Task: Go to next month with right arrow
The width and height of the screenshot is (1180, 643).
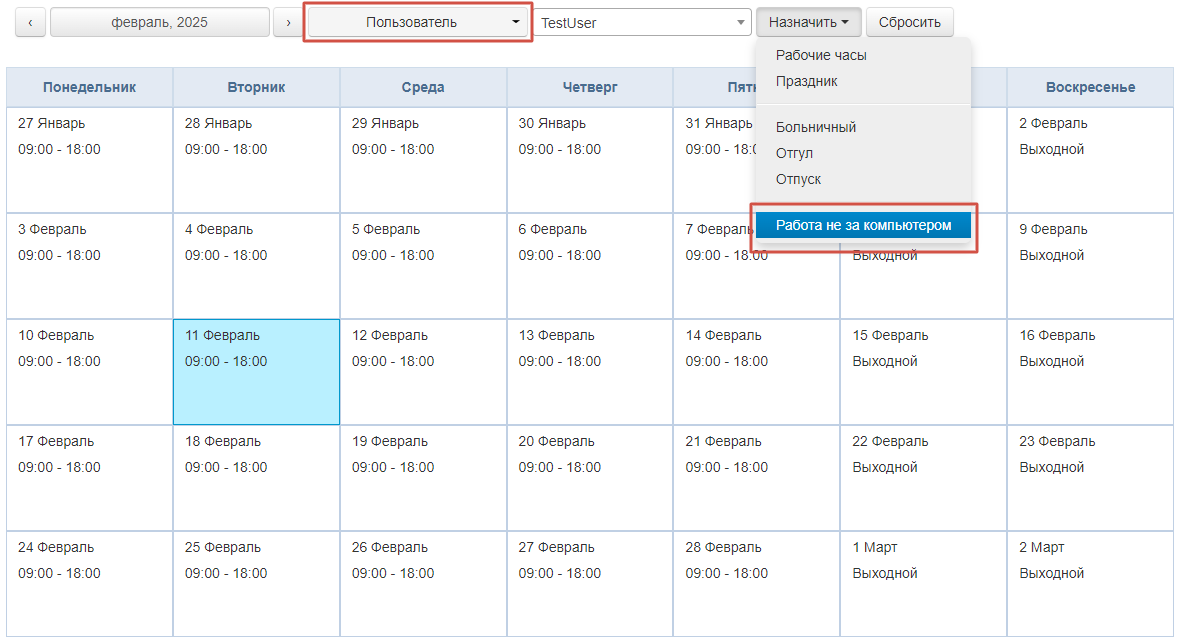Action: tap(288, 22)
